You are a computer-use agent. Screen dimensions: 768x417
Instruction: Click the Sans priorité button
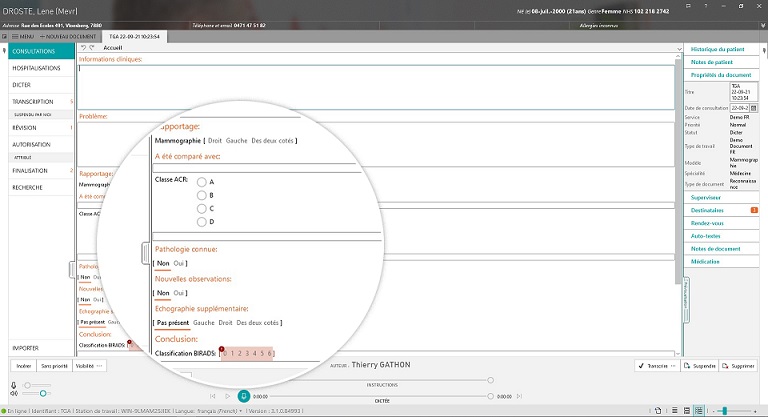pyautogui.click(x=54, y=366)
